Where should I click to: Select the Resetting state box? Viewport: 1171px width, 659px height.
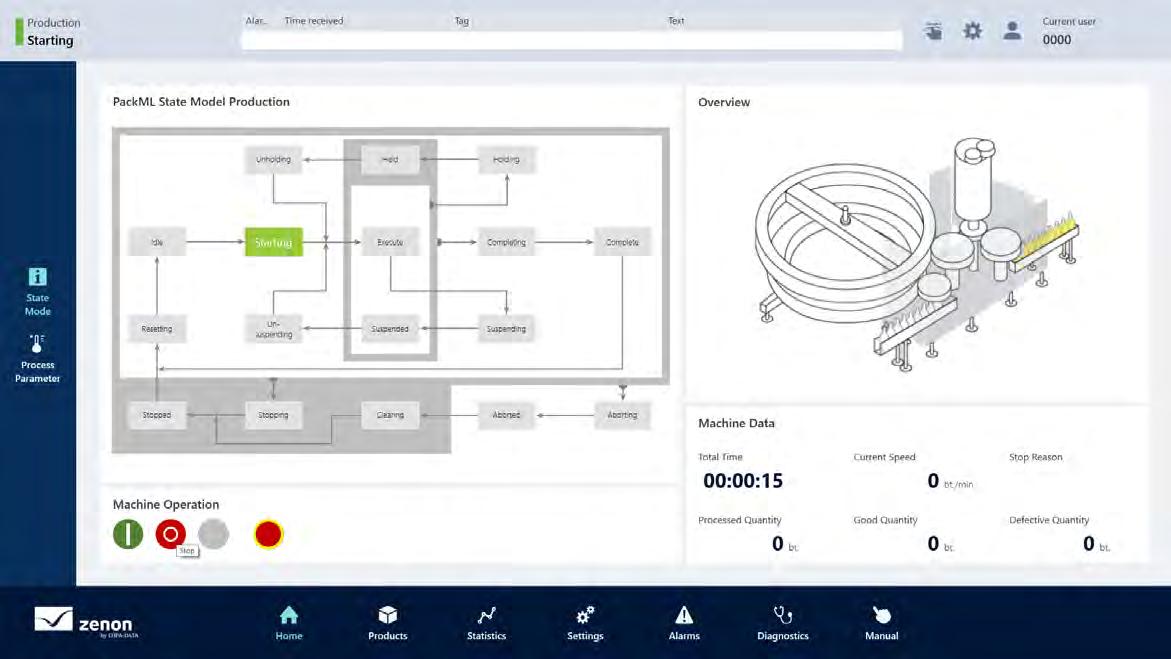click(157, 329)
